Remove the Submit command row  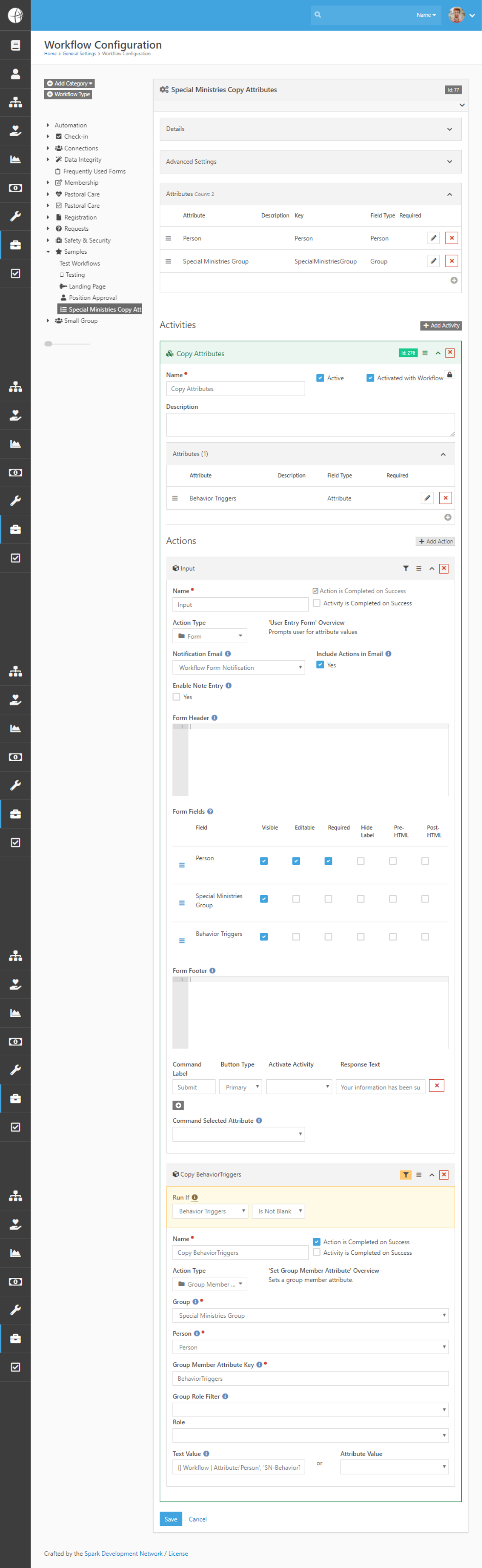pos(436,1085)
